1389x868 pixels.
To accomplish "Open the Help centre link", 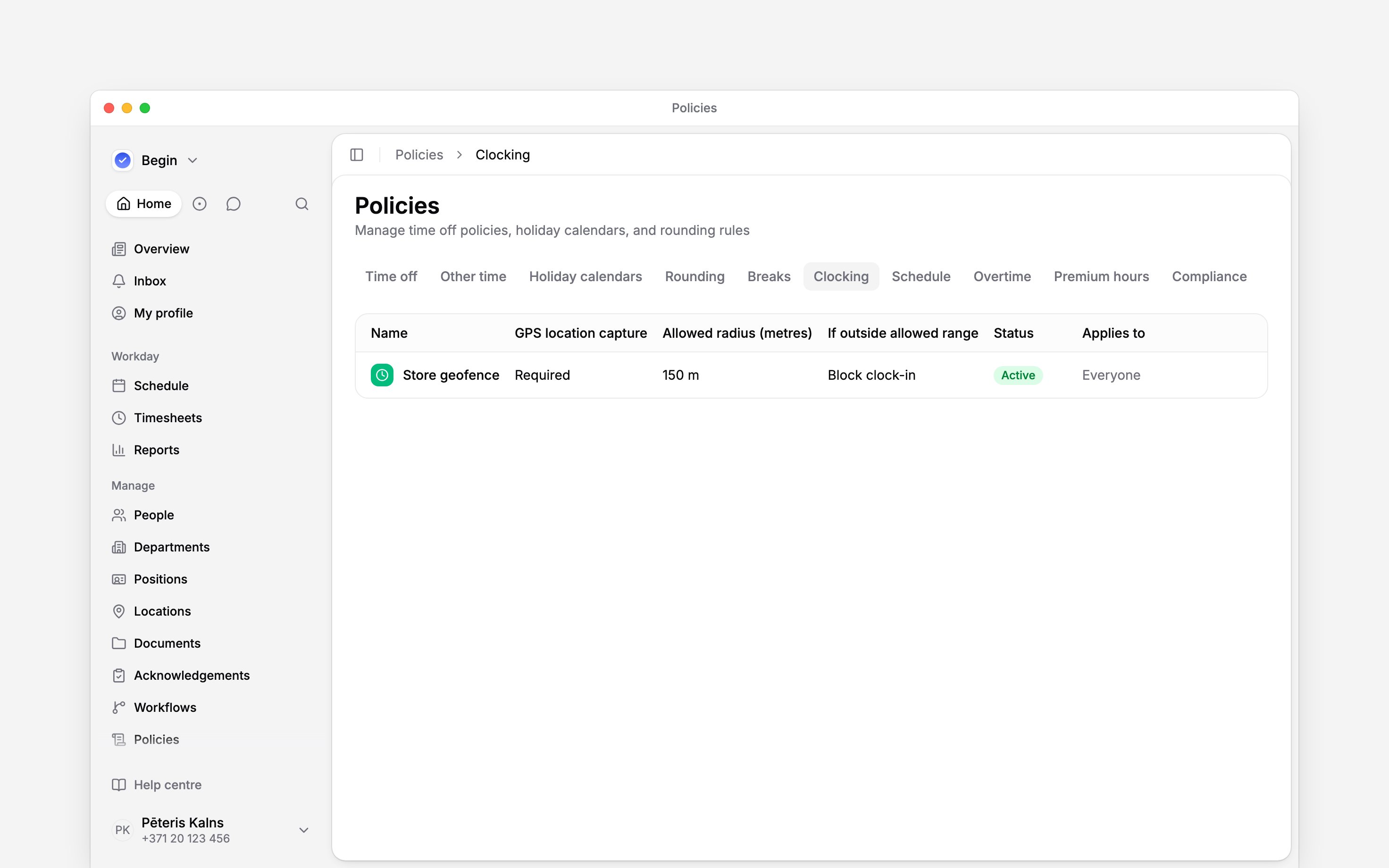I will click(x=157, y=785).
